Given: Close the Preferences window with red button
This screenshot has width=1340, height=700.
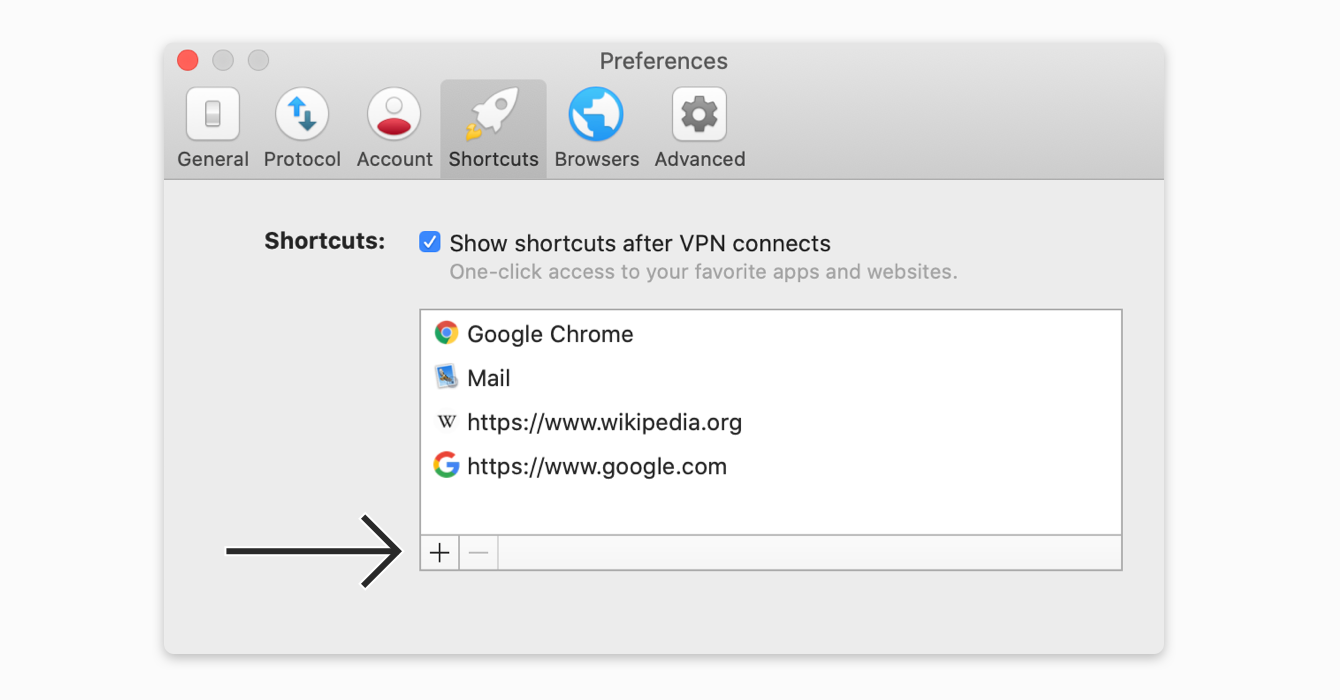Looking at the screenshot, I should coord(188,60).
